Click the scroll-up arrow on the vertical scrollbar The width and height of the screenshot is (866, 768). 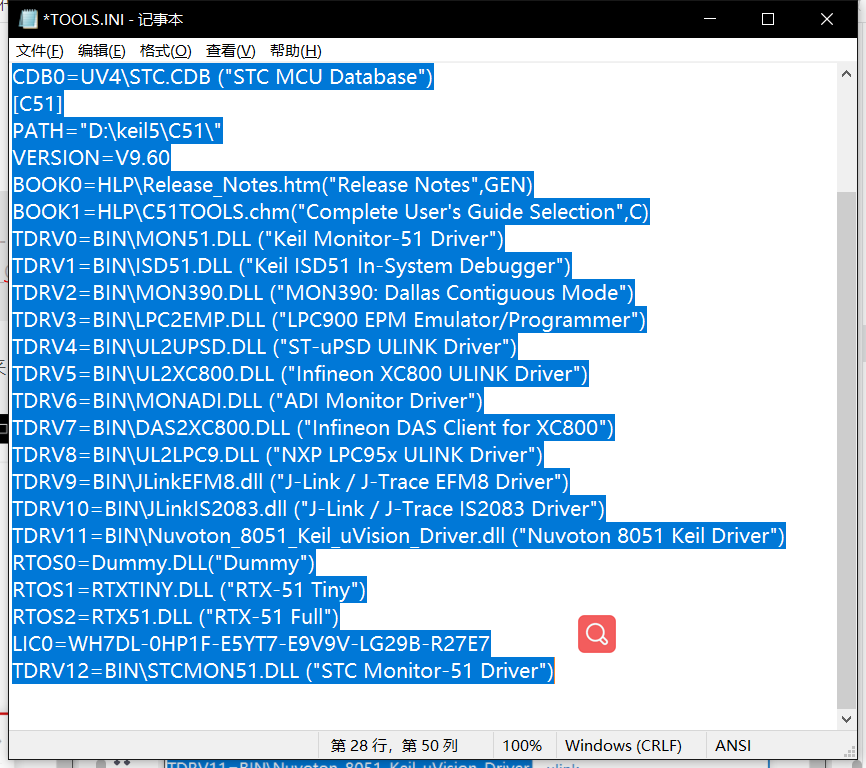846,71
